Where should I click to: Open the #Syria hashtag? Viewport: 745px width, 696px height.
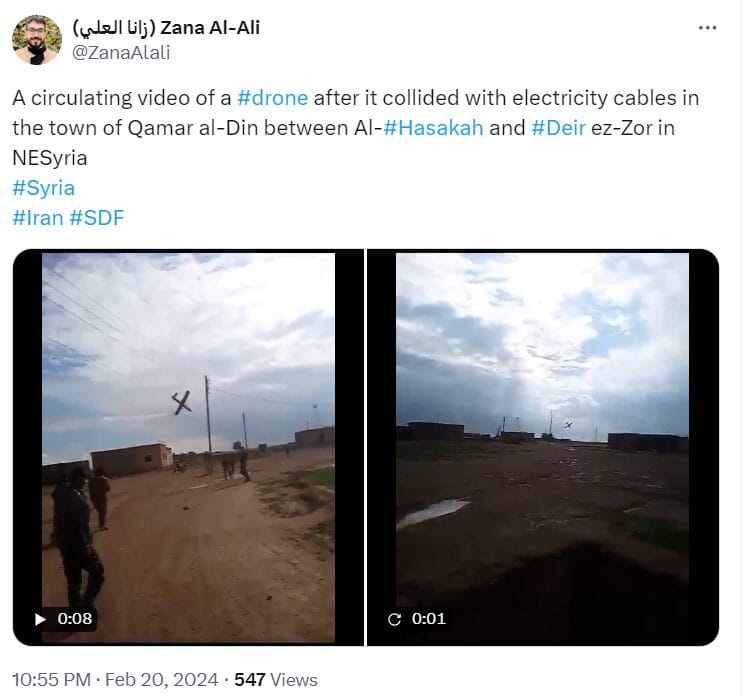[x=43, y=188]
